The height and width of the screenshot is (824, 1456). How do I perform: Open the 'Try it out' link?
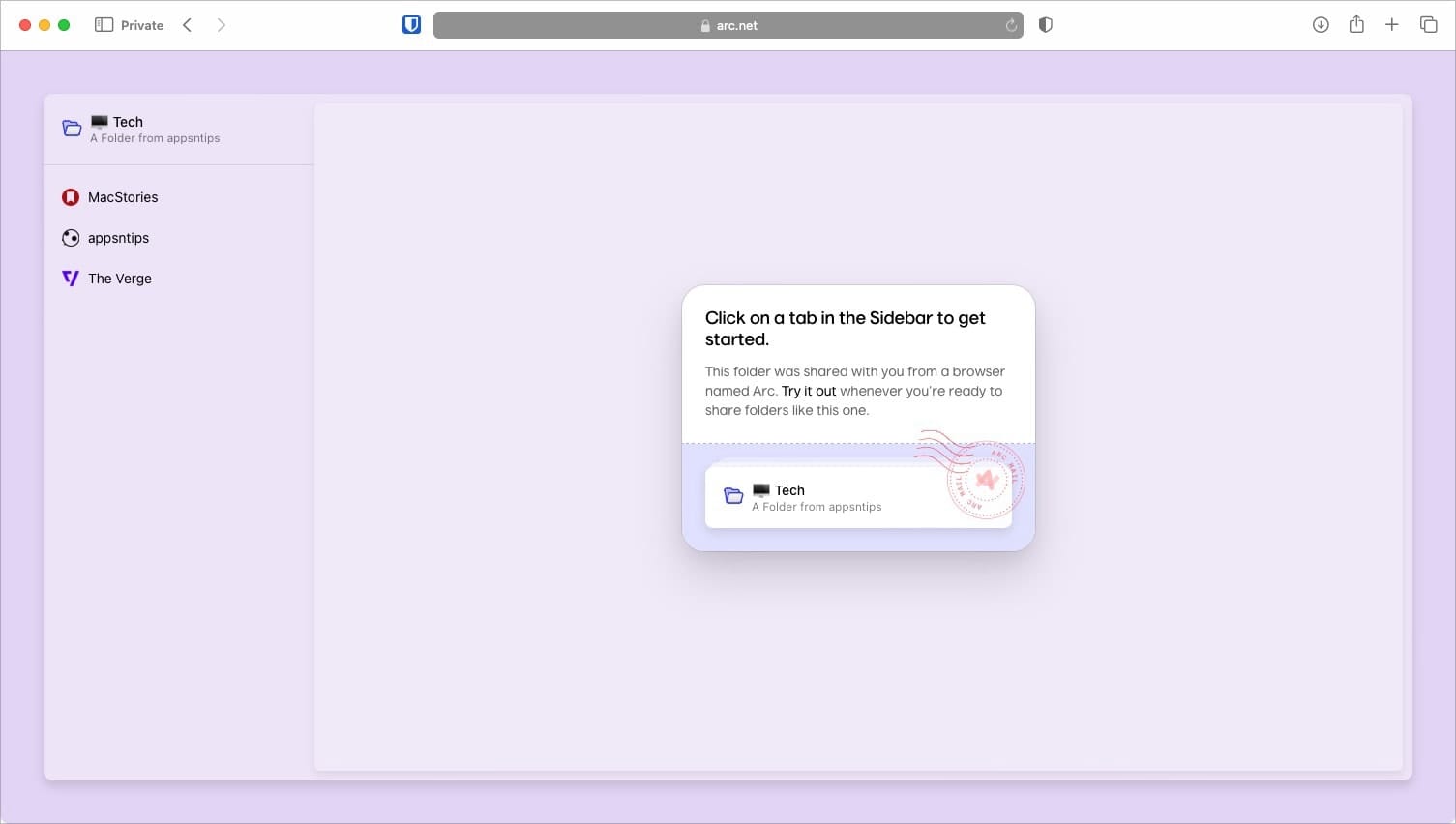[x=809, y=391]
